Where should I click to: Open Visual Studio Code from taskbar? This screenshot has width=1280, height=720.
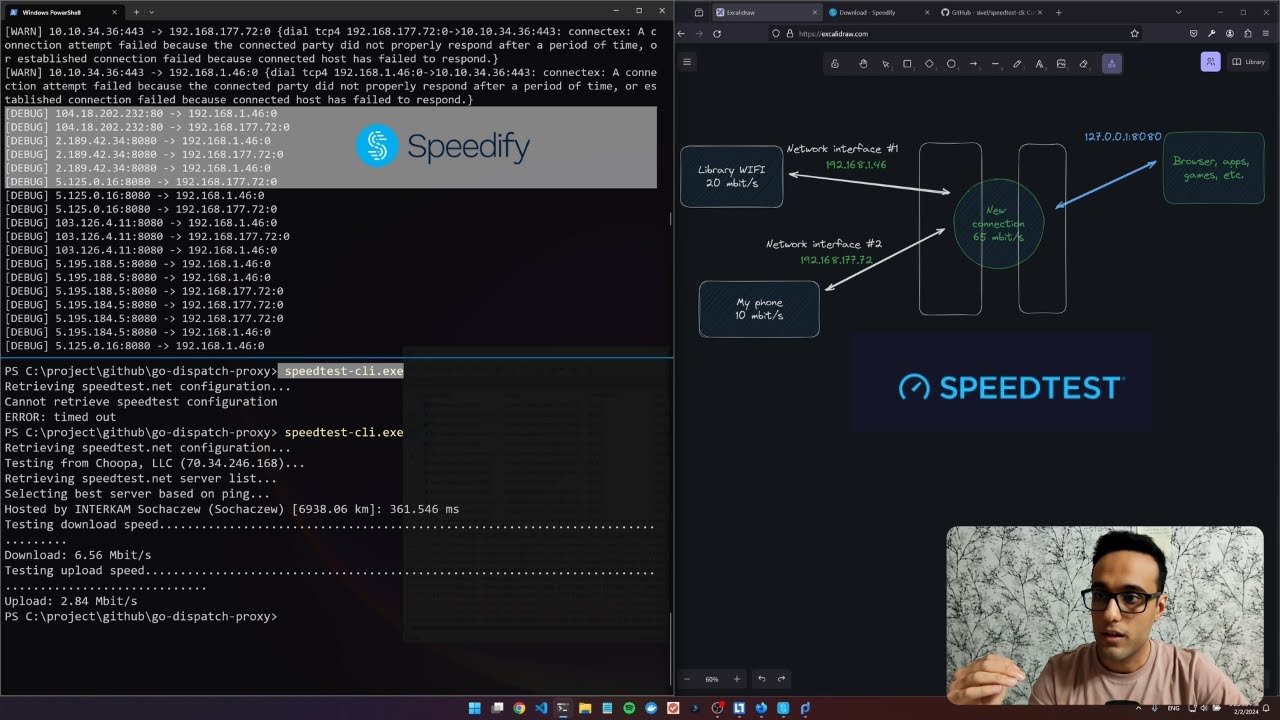[541, 708]
